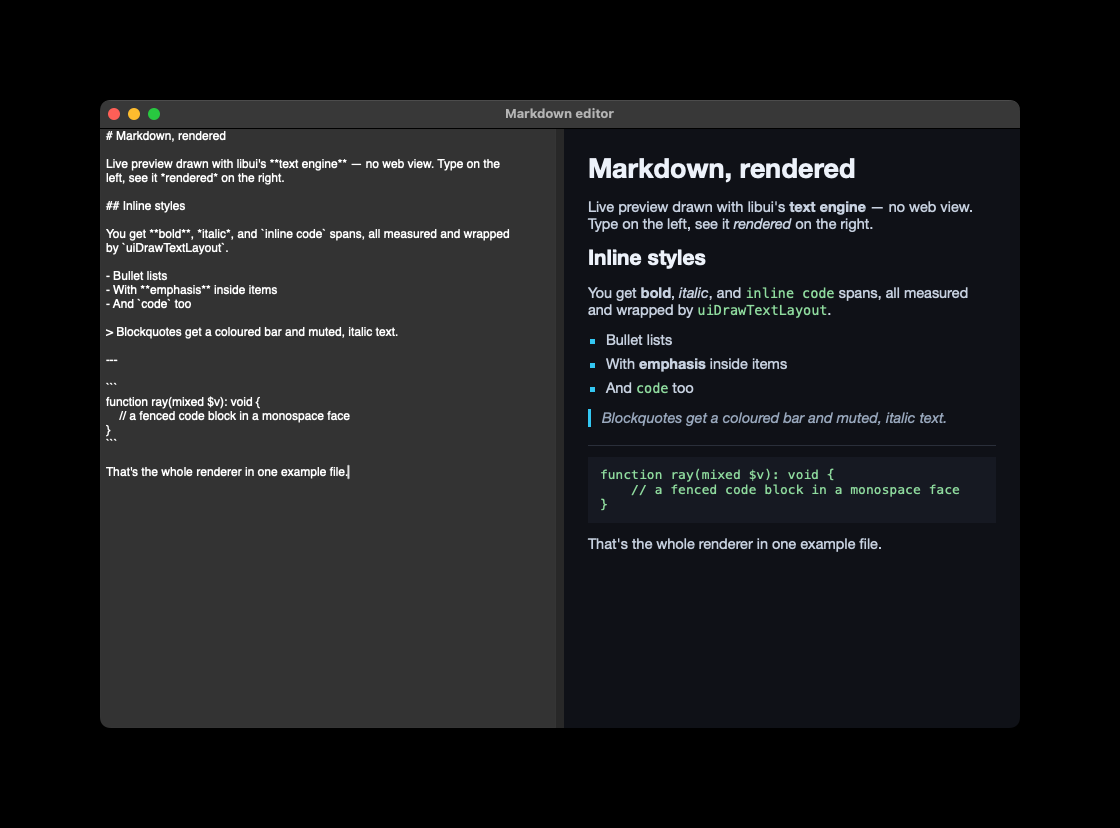Click 'With emphasis inside items' preview bullet
This screenshot has height=828, width=1120.
pyautogui.click(x=696, y=364)
